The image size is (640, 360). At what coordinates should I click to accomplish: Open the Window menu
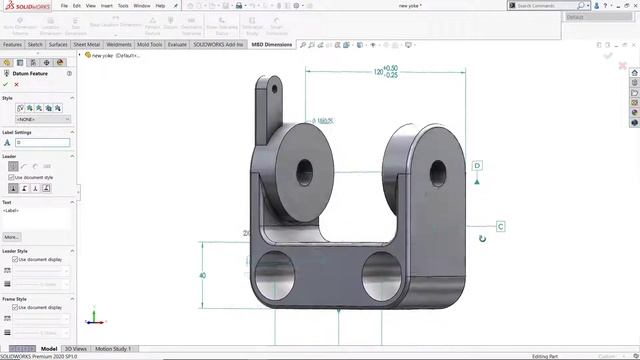(142, 6)
